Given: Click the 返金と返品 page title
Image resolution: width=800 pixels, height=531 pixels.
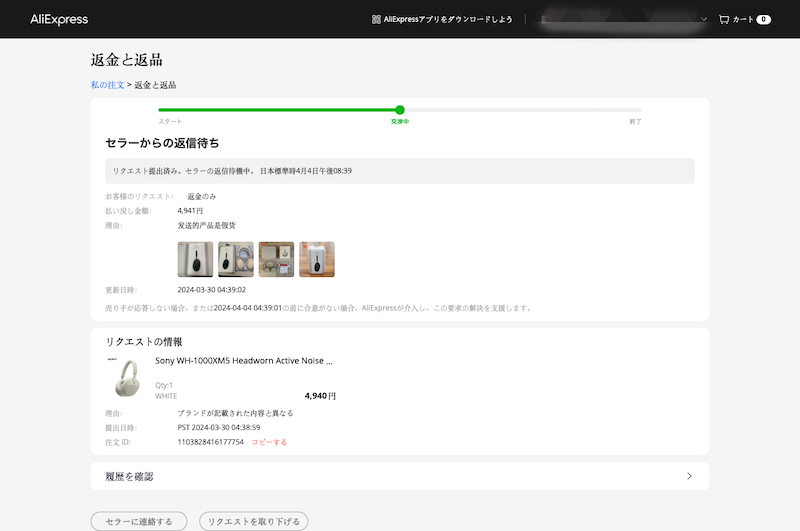Looking at the screenshot, I should click(x=127, y=60).
